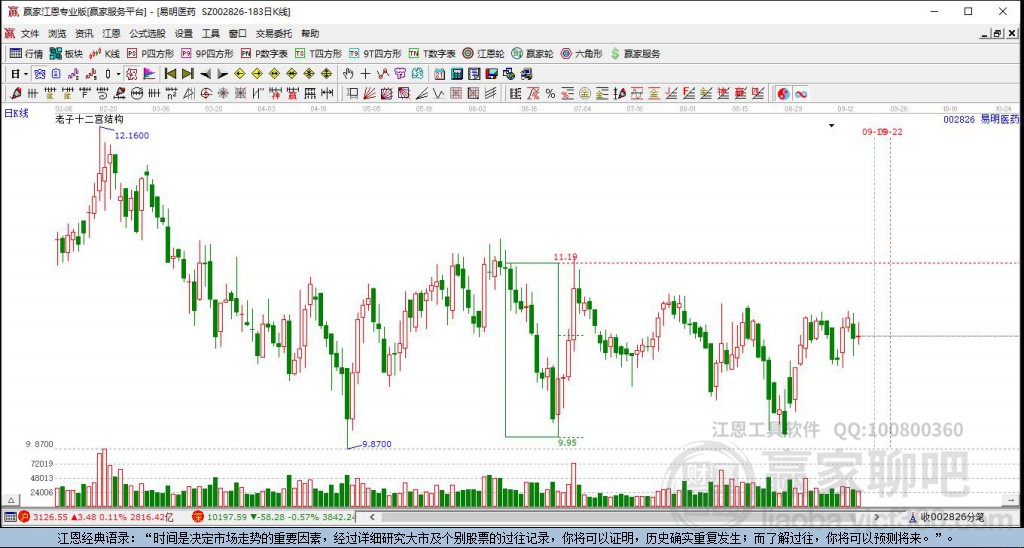Click the last yellow diamond four-arrow icon

click(x=327, y=74)
